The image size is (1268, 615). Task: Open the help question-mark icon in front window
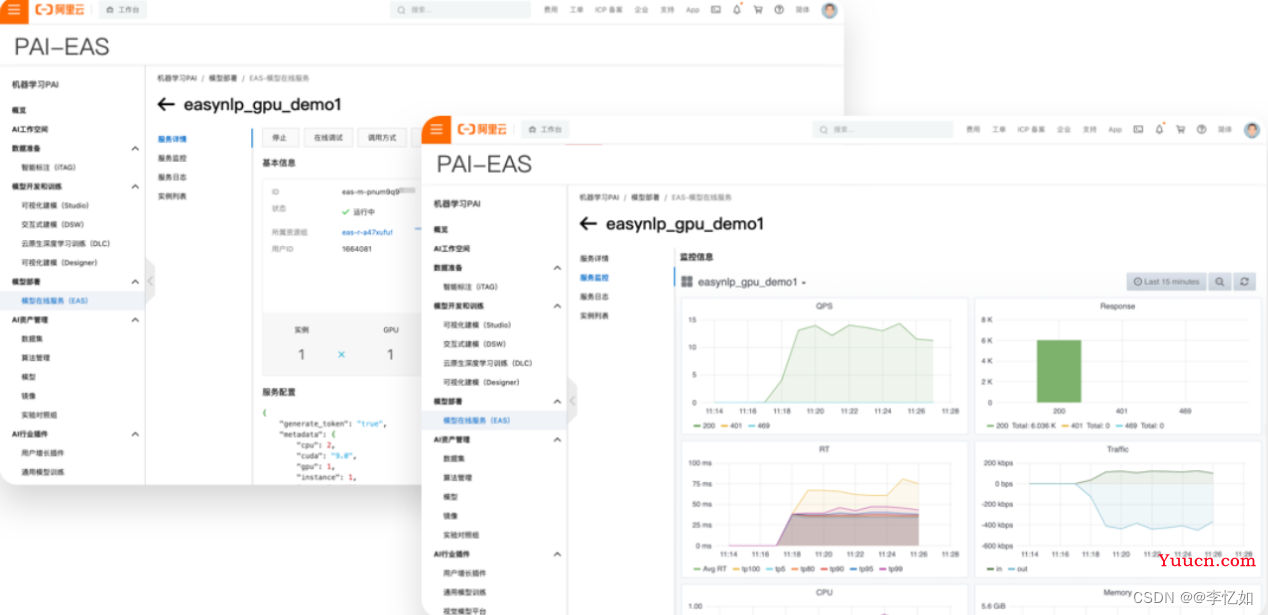tap(1201, 129)
